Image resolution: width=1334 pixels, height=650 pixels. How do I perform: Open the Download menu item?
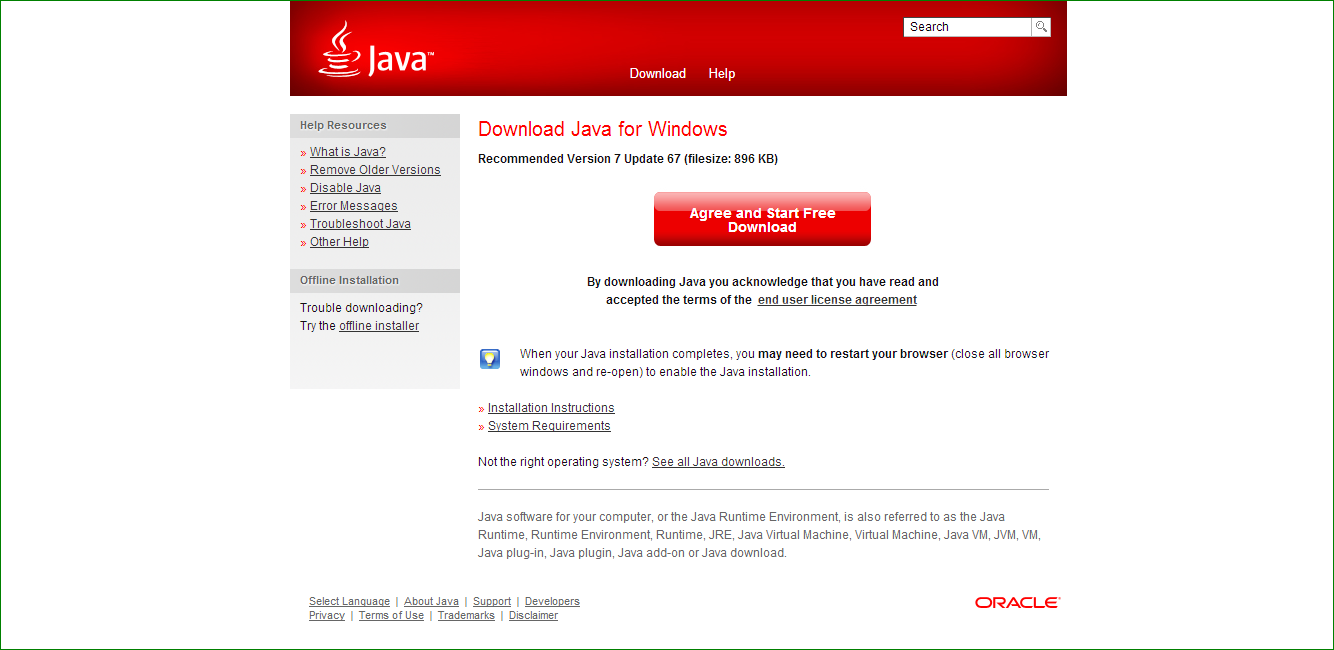[657, 73]
